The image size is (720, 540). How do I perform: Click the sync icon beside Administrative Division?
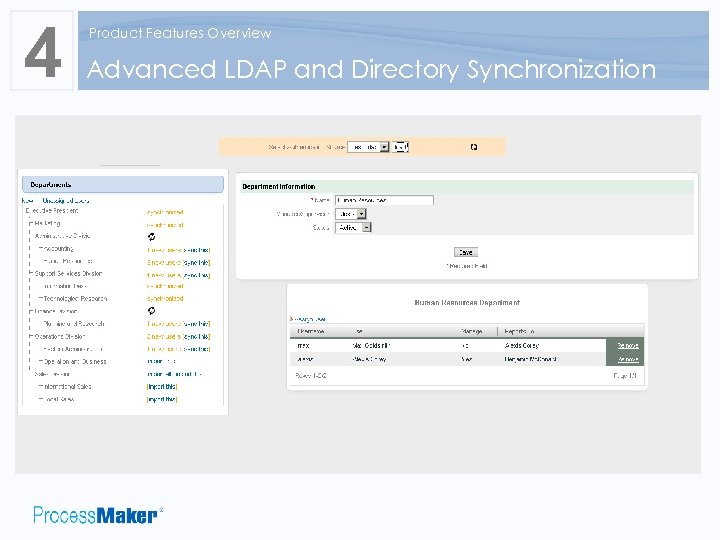click(x=152, y=236)
